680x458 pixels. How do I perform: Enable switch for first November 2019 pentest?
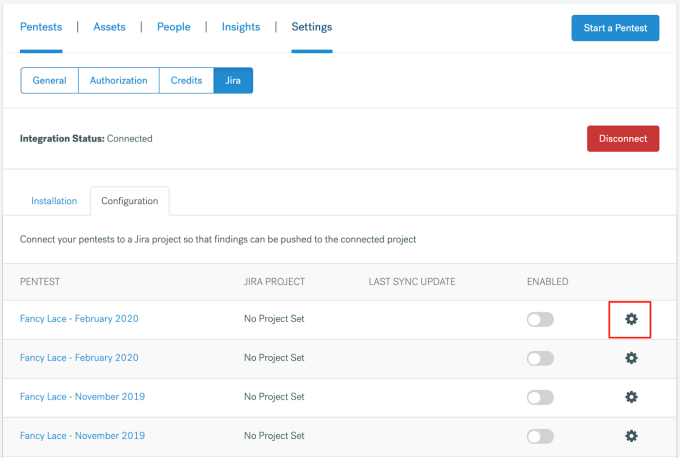pos(540,398)
